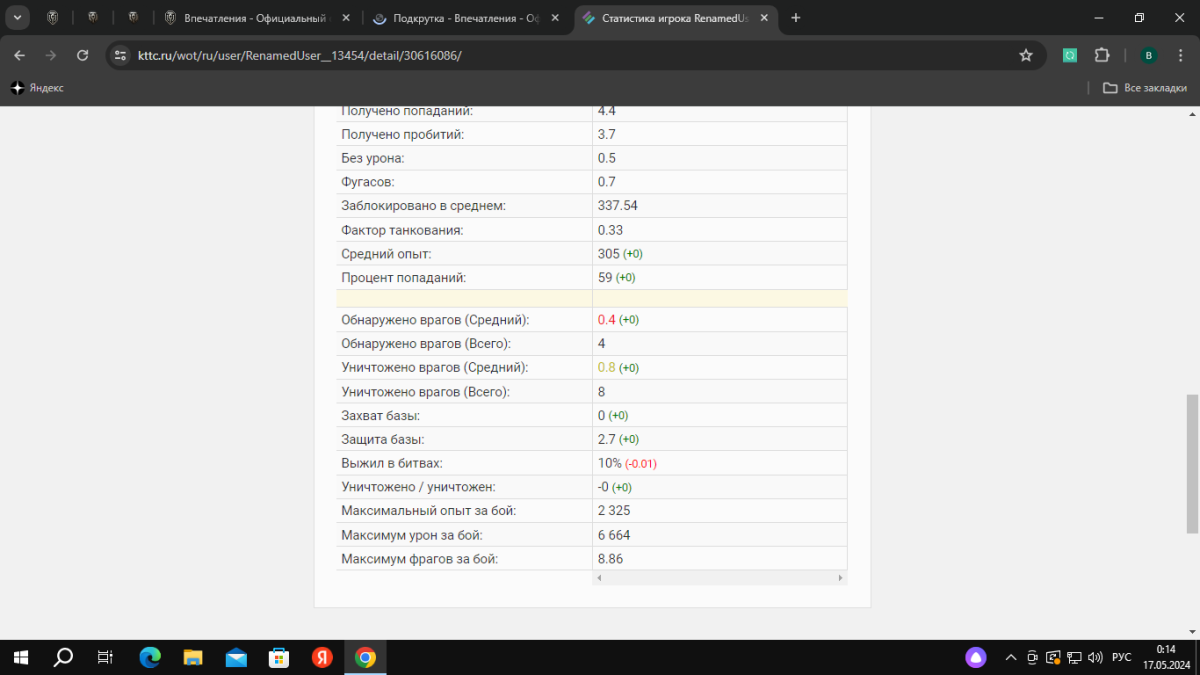Open the network status tray icon
Viewport: 1200px width, 675px height.
click(x=1074, y=657)
